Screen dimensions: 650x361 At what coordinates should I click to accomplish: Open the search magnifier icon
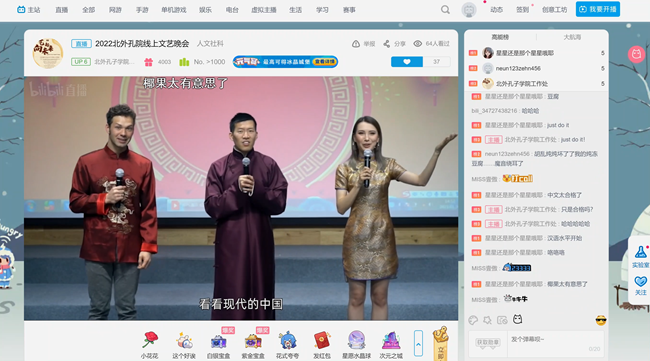point(445,10)
